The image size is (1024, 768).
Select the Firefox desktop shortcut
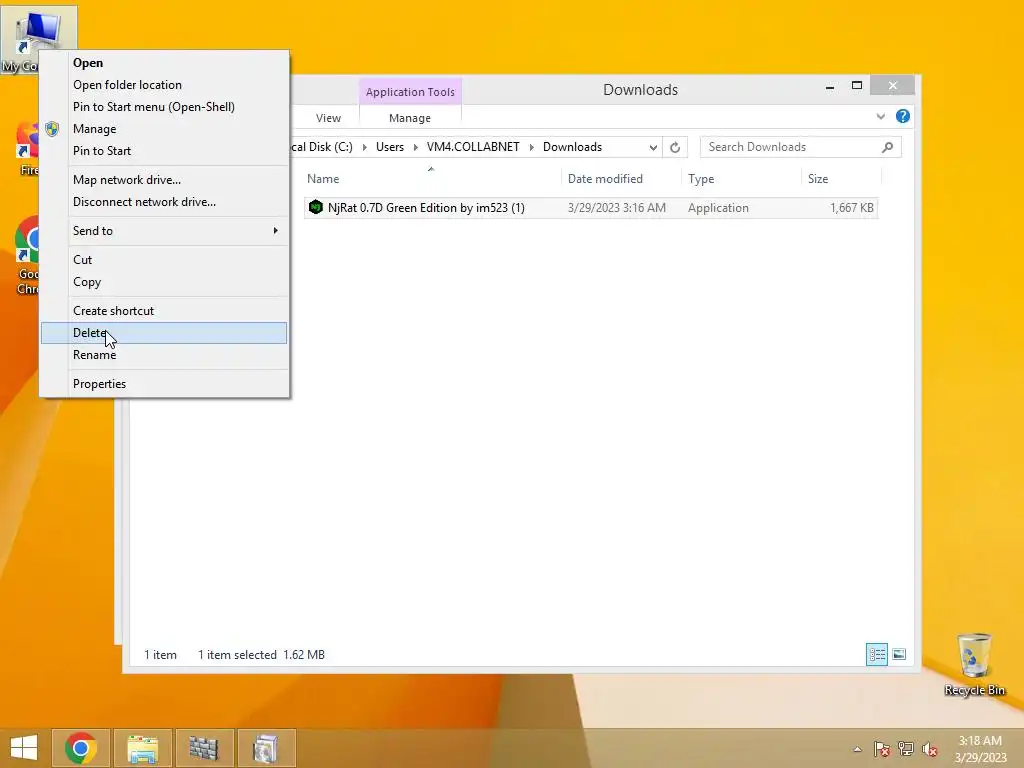pos(27,148)
